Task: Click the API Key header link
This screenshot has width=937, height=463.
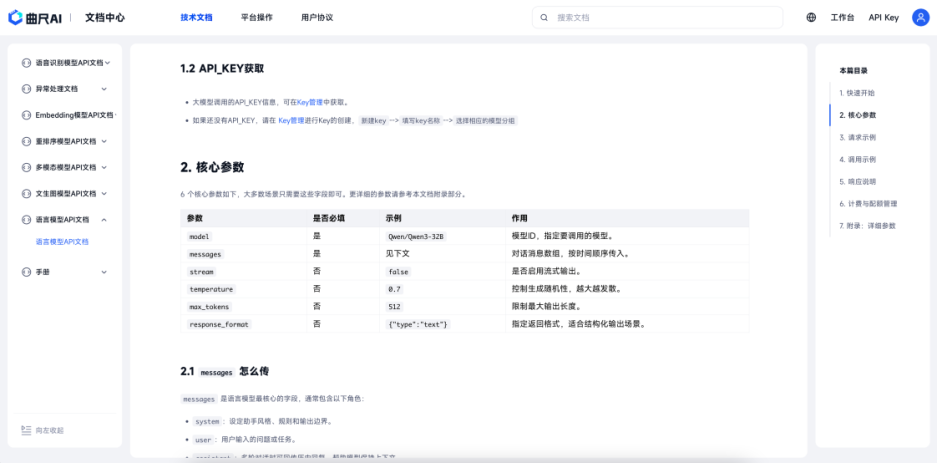Action: click(x=883, y=17)
